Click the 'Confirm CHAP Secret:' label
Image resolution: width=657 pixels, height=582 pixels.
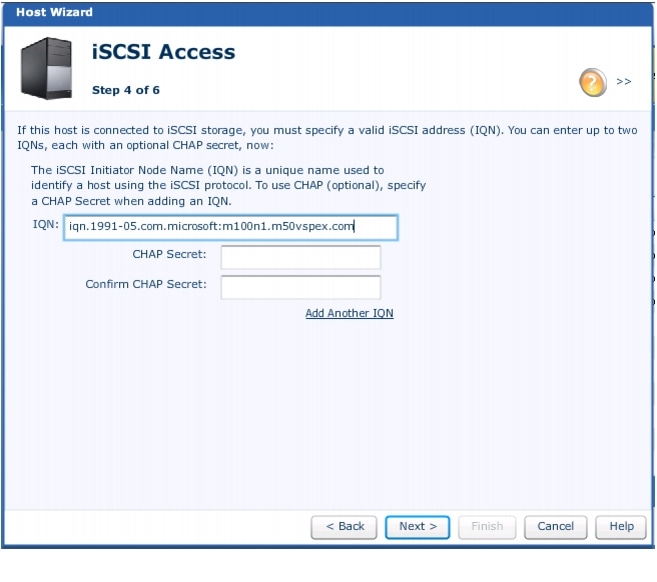146,284
